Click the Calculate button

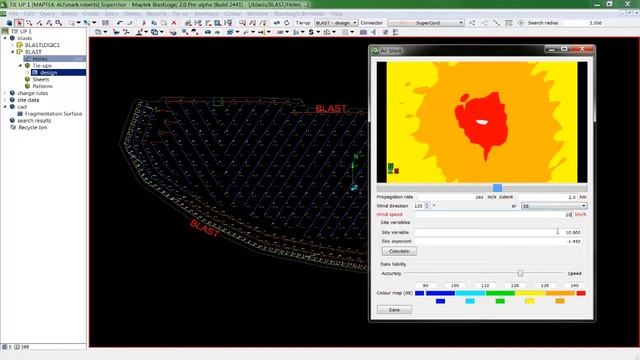point(399,251)
